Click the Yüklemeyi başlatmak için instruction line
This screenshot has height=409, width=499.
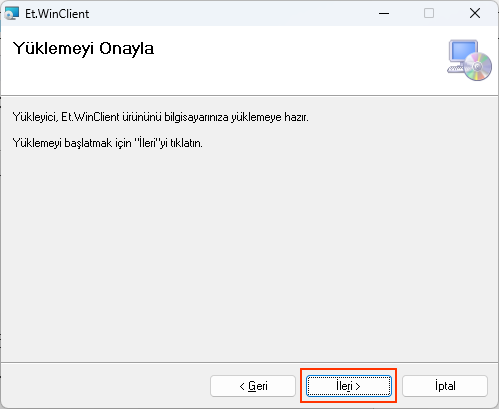click(x=107, y=143)
